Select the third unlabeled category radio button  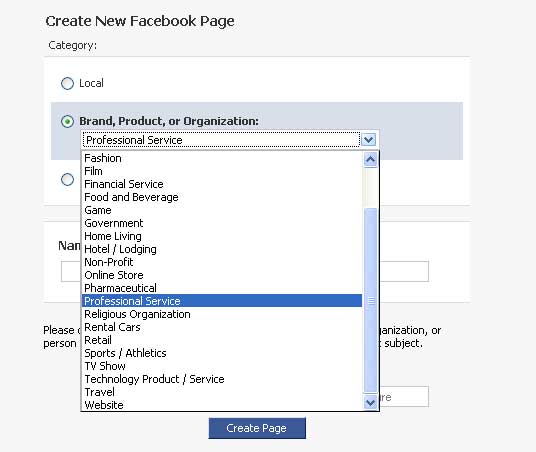click(67, 180)
